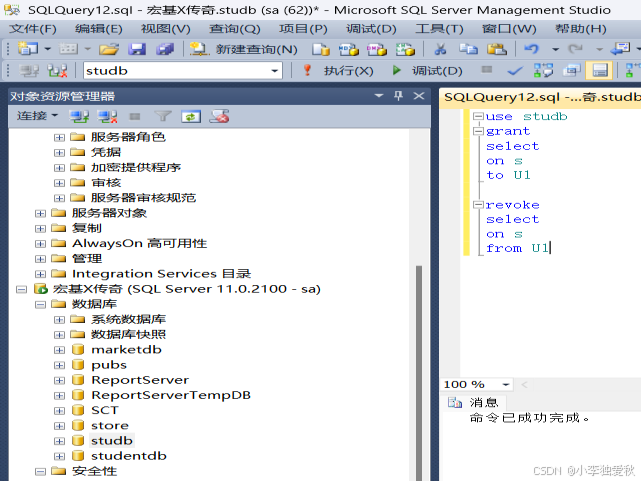Image resolution: width=641 pixels, height=482 pixels.
Task: Click the Save All icon
Action: [x=165, y=49]
